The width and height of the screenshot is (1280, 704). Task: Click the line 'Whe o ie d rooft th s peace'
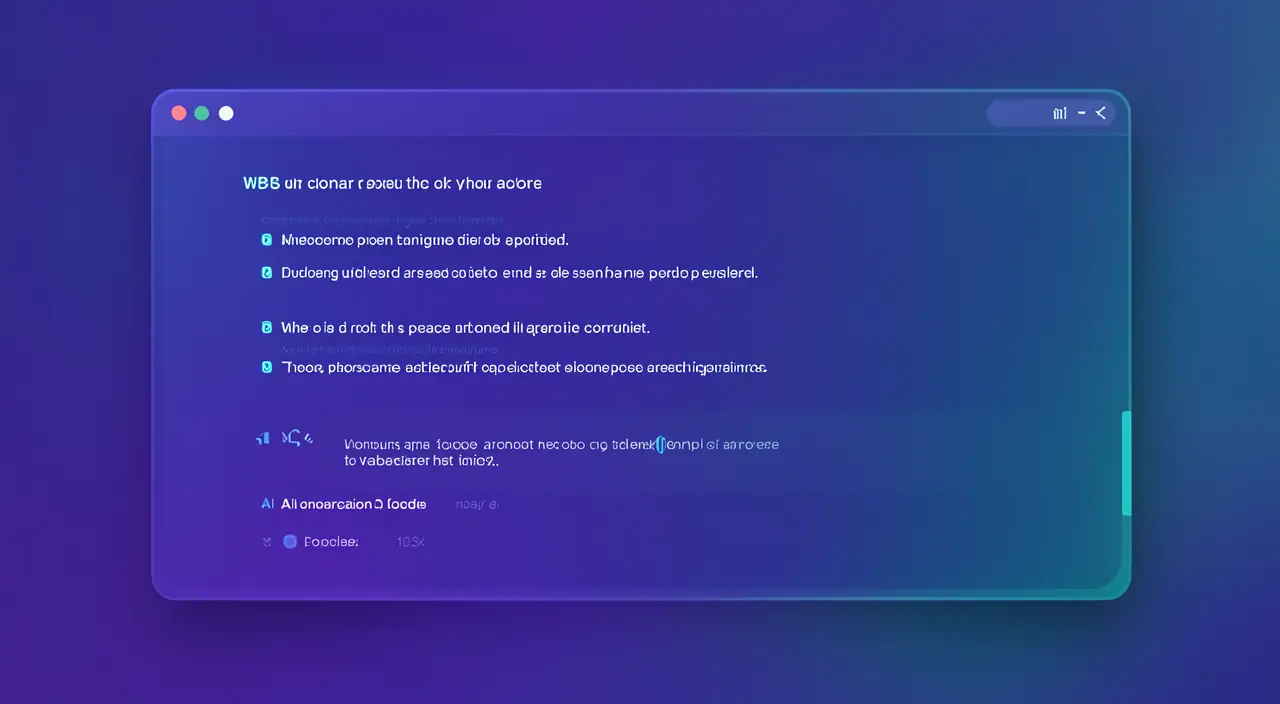tap(466, 327)
